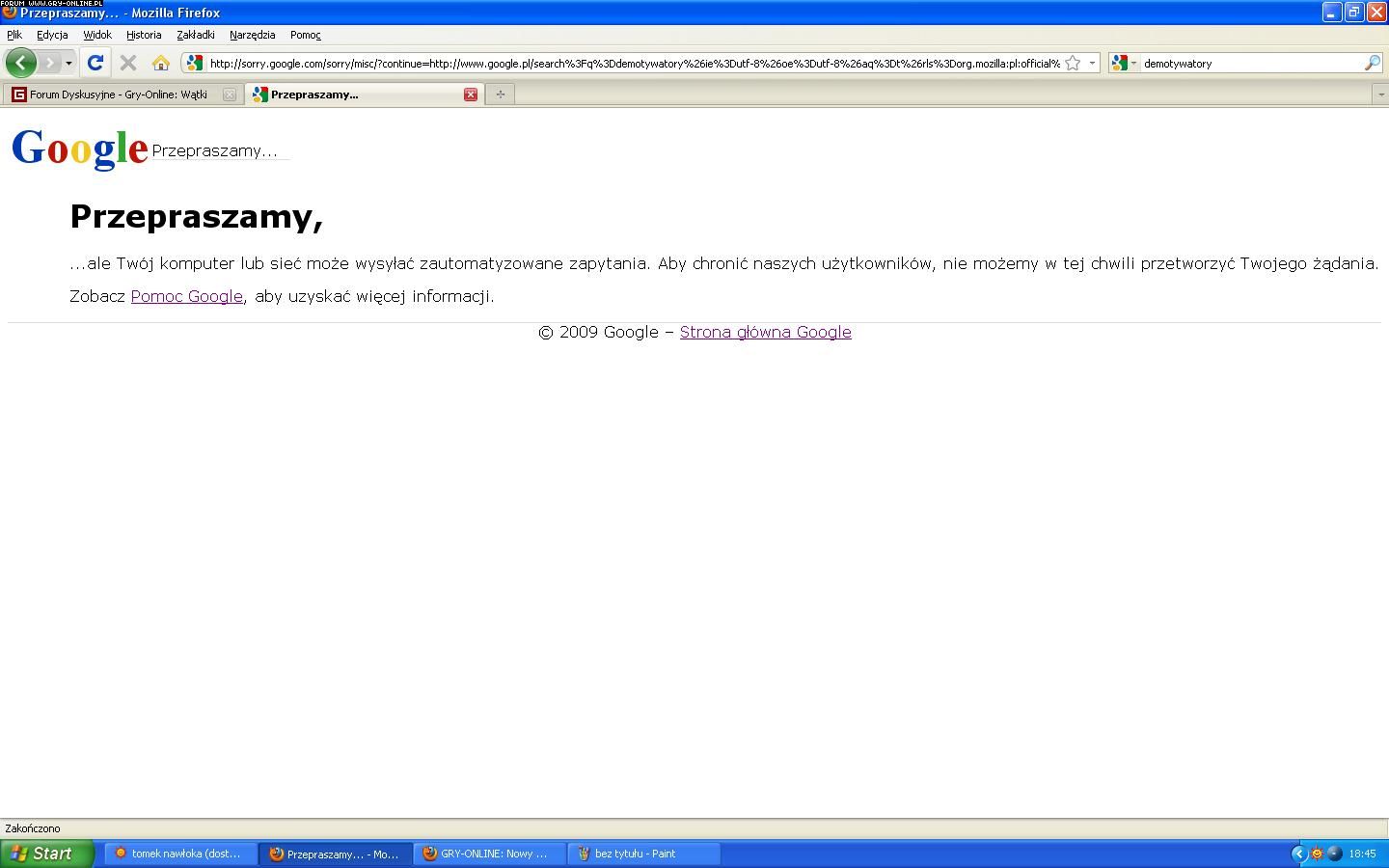Screen dimensions: 1389x868
Task: Follow the Strona główna Google link
Action: tap(765, 332)
